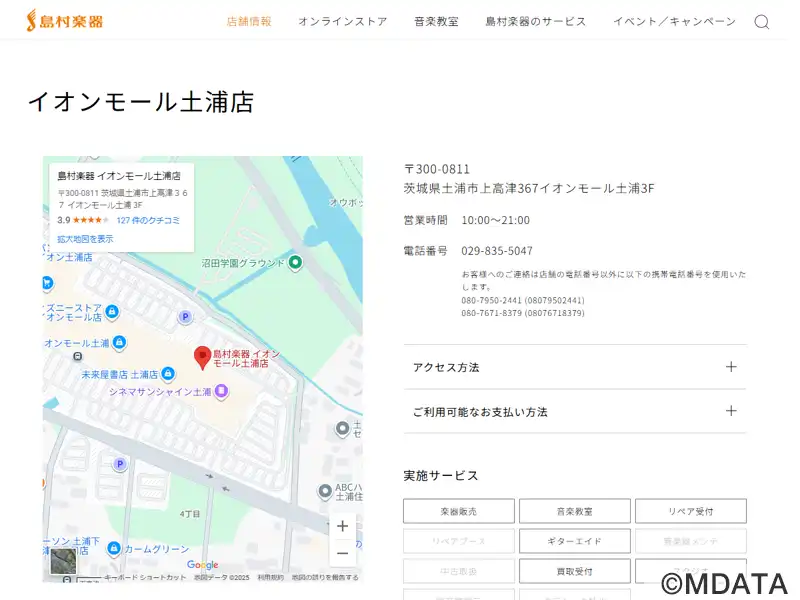This screenshot has width=800, height=600.
Task: Click the 3.9 star rating
Action: tap(83, 220)
